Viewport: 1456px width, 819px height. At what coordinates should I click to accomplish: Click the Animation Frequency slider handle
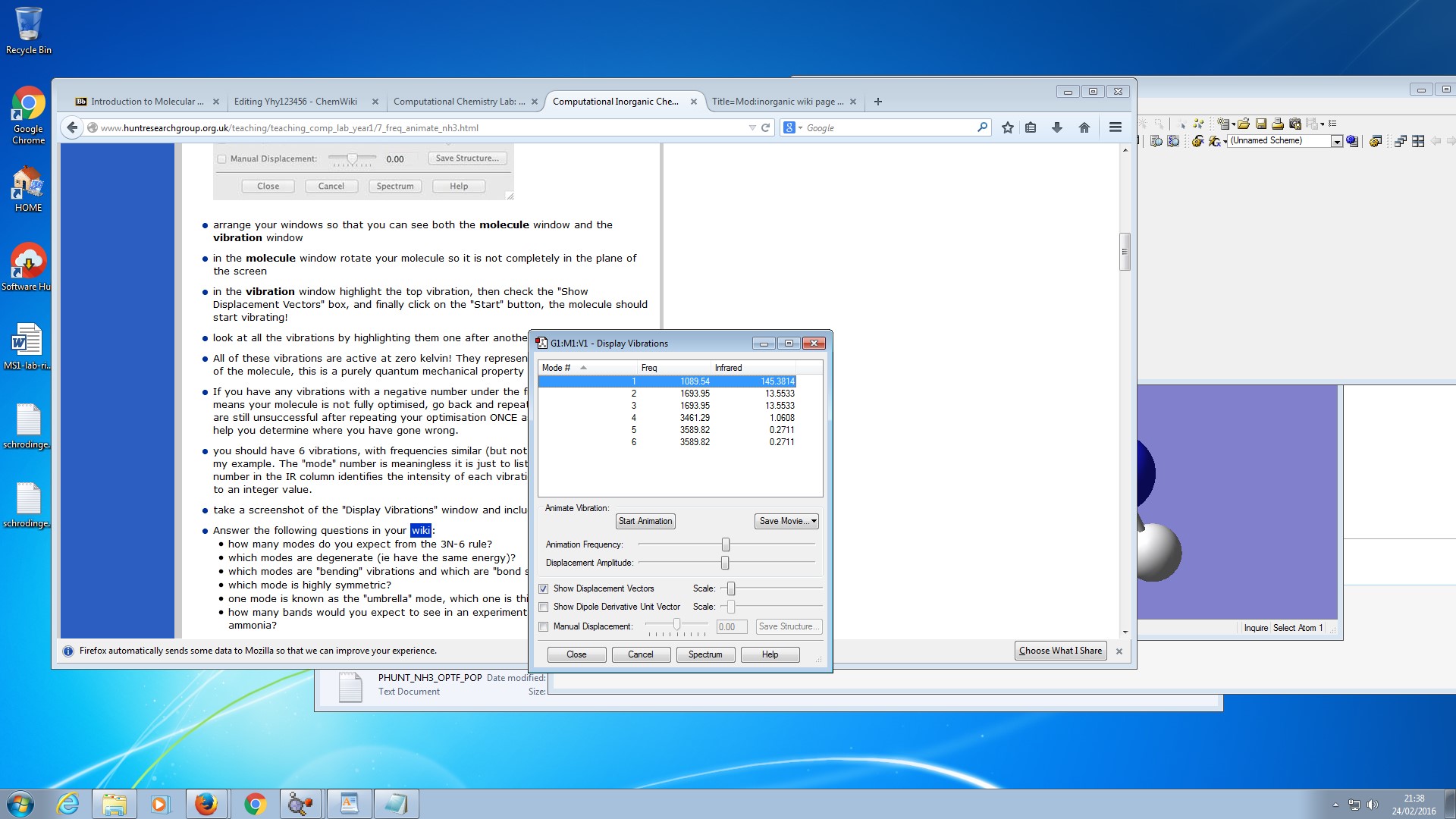coord(726,544)
